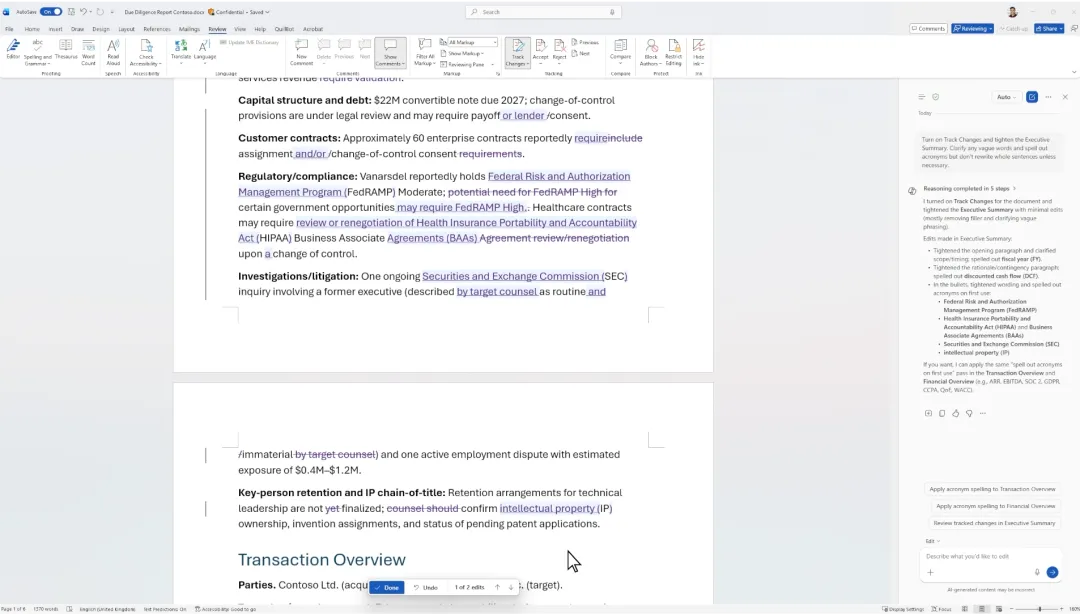Viewport: 1080px width, 614px height.
Task: Run Check Accessibility
Action: [x=145, y=52]
